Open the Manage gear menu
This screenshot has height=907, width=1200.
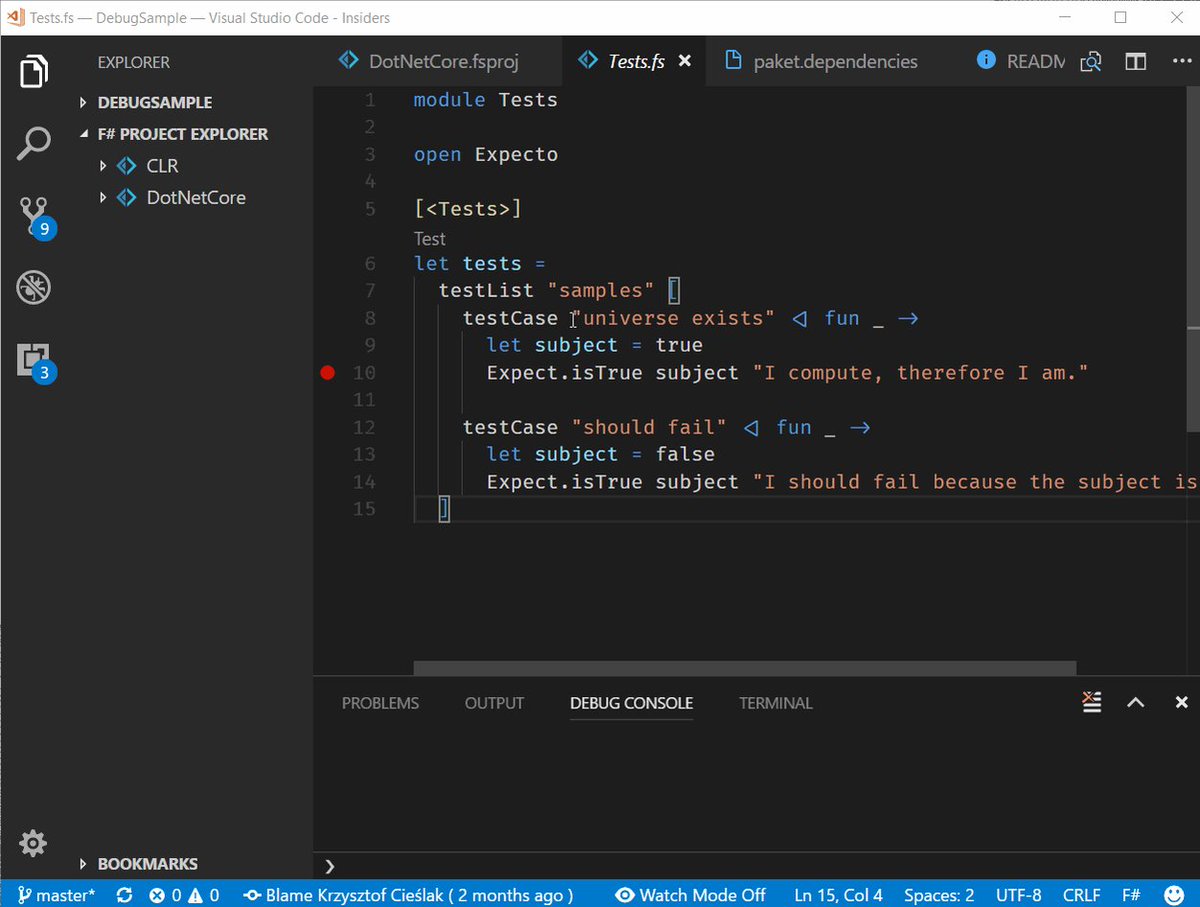pyautogui.click(x=33, y=843)
